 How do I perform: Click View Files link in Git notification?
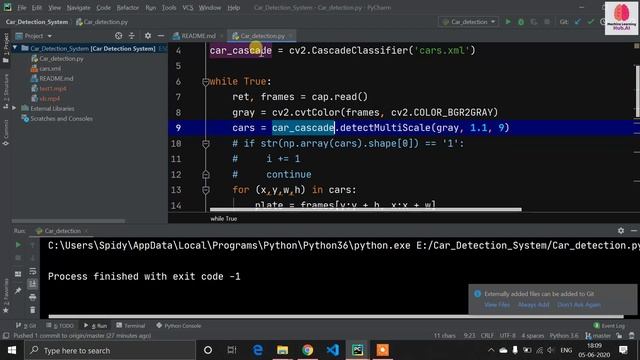click(x=497, y=304)
